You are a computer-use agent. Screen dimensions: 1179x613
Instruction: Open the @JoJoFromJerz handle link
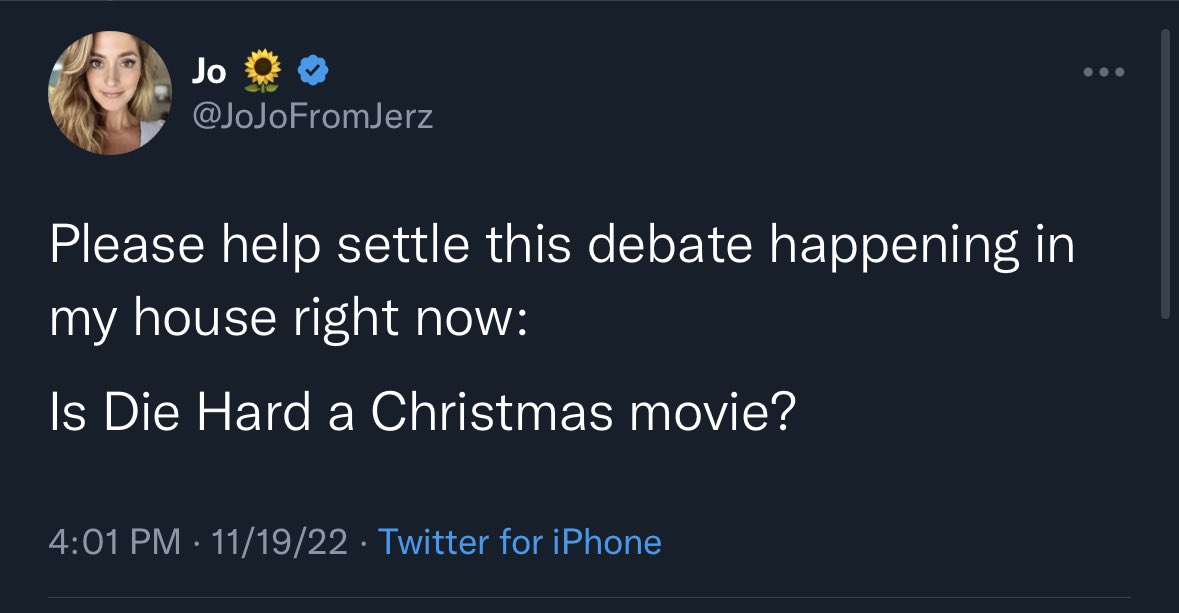coord(311,118)
